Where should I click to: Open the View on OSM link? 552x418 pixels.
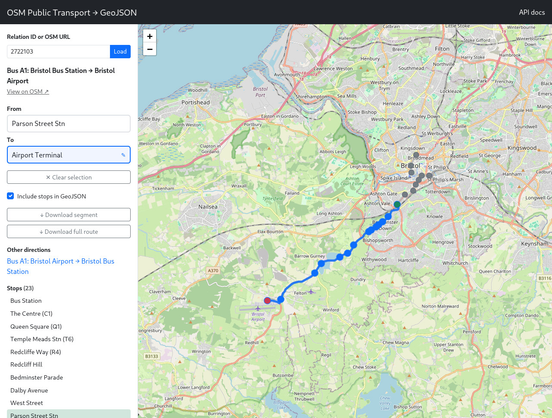click(x=28, y=92)
